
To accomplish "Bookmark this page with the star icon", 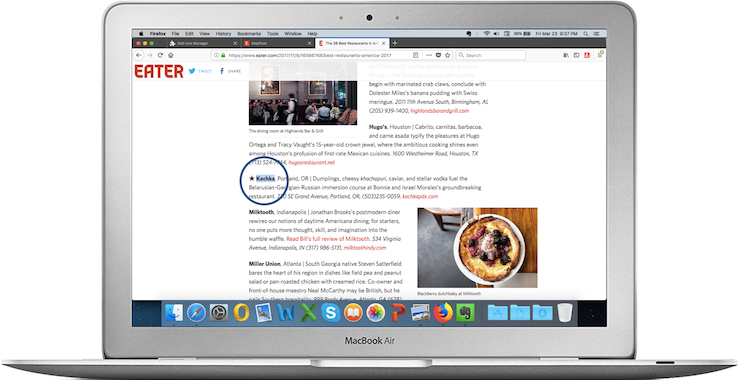I will (448, 55).
